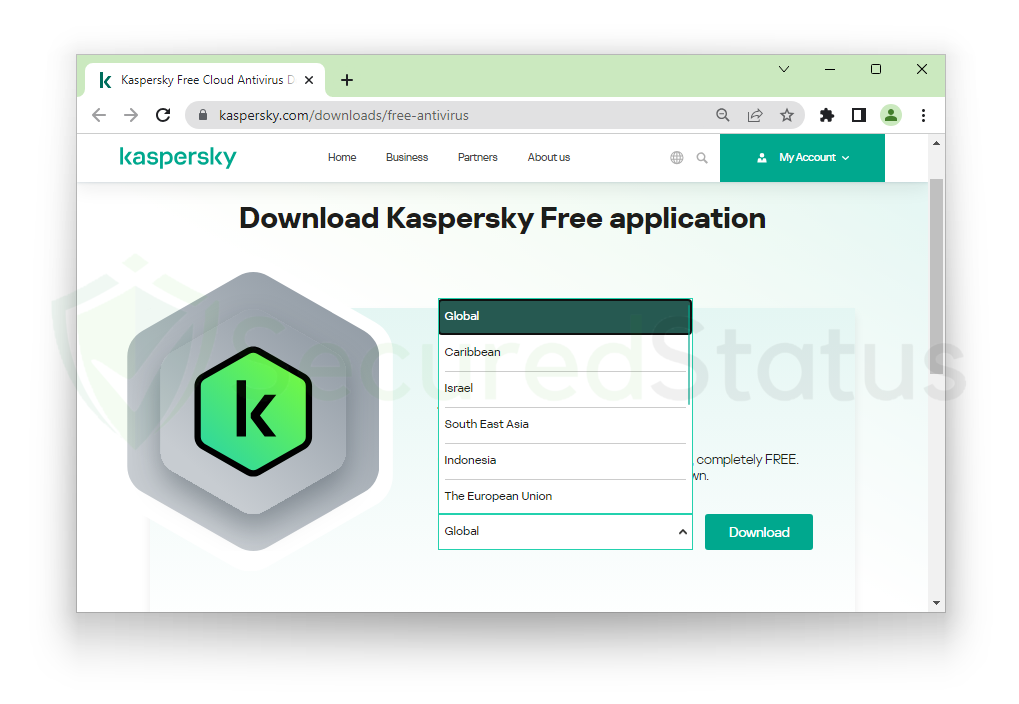Select the highlighted Global option

pyautogui.click(x=564, y=317)
